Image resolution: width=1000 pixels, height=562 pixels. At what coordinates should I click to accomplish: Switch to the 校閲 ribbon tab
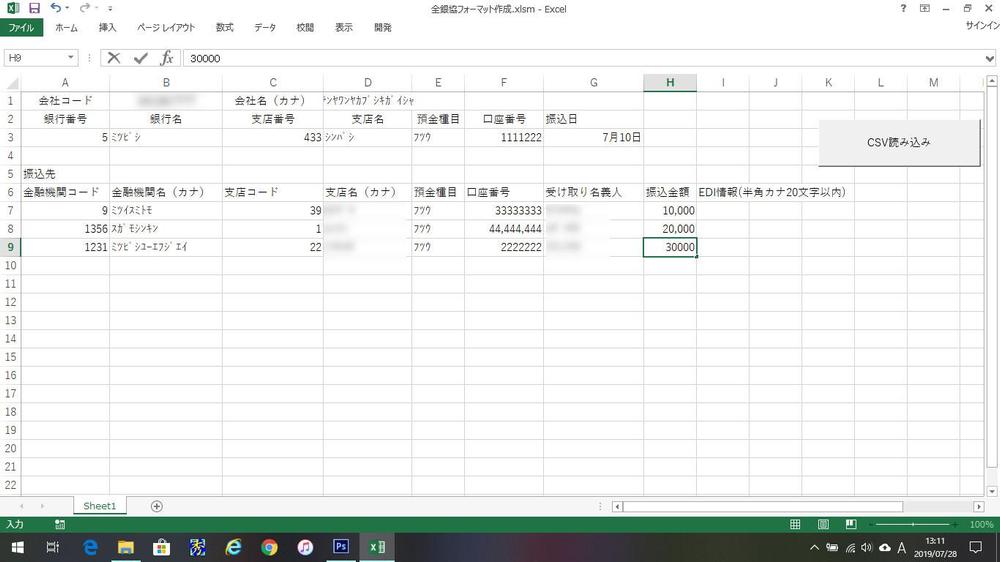pyautogui.click(x=305, y=27)
